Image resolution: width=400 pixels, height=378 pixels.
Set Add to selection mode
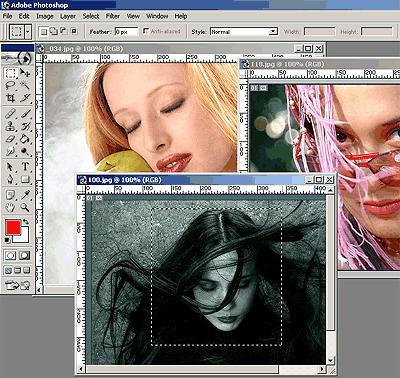53,31
